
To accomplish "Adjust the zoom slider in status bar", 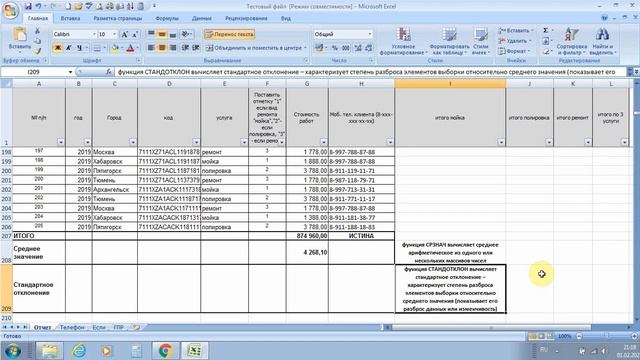I will (x=607, y=336).
